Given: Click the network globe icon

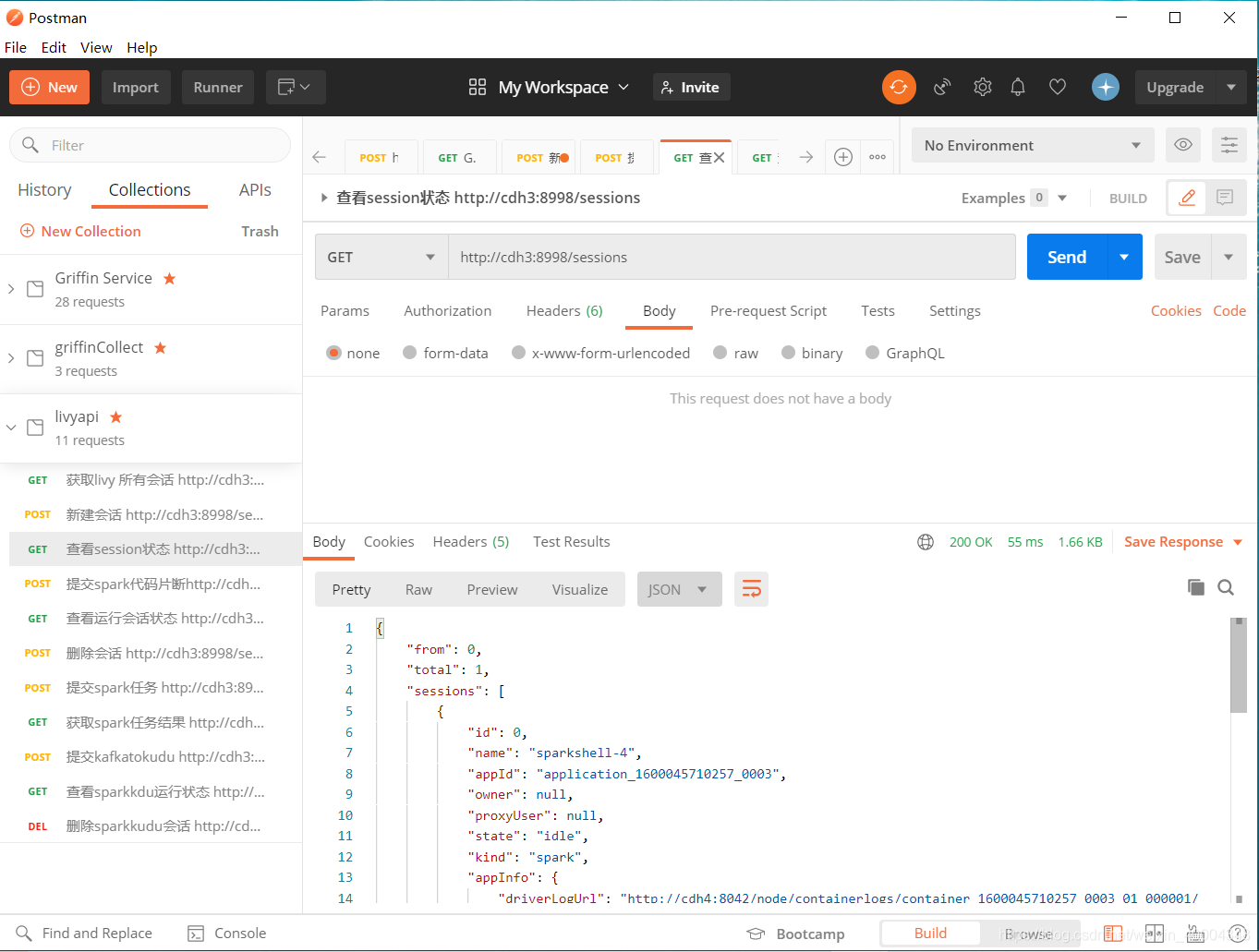Looking at the screenshot, I should tap(926, 542).
